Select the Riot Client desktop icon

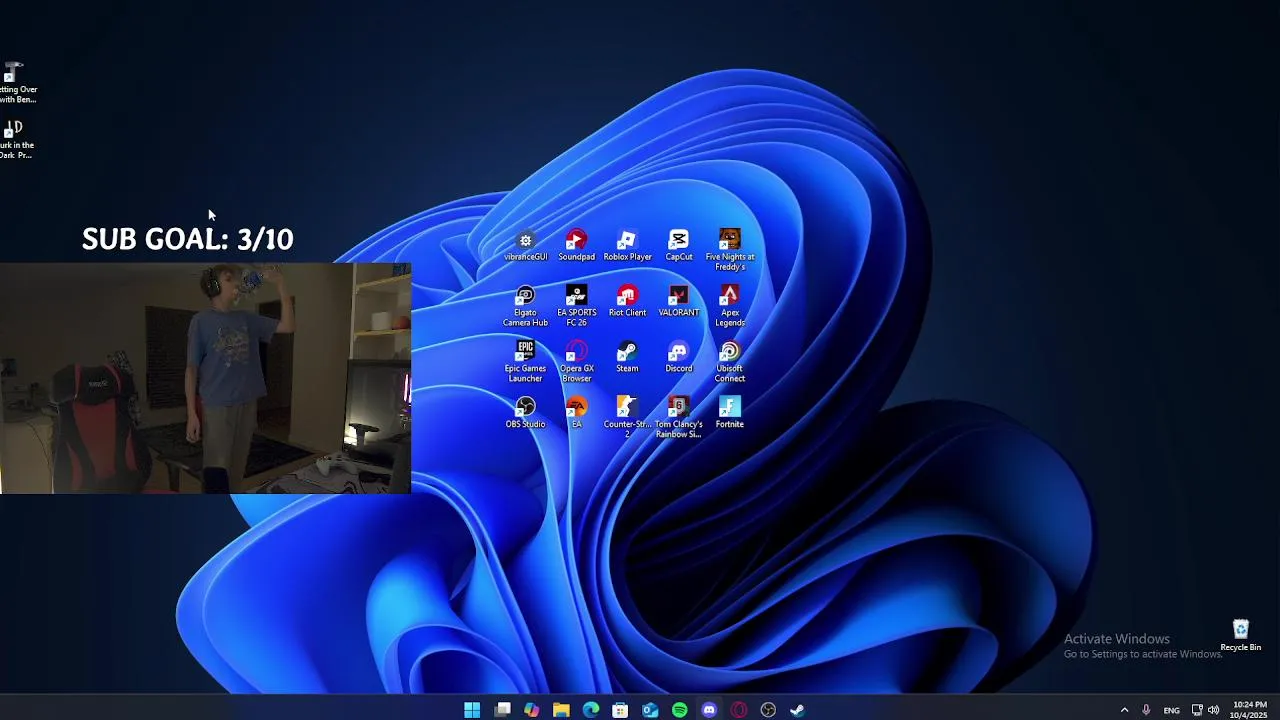(627, 302)
